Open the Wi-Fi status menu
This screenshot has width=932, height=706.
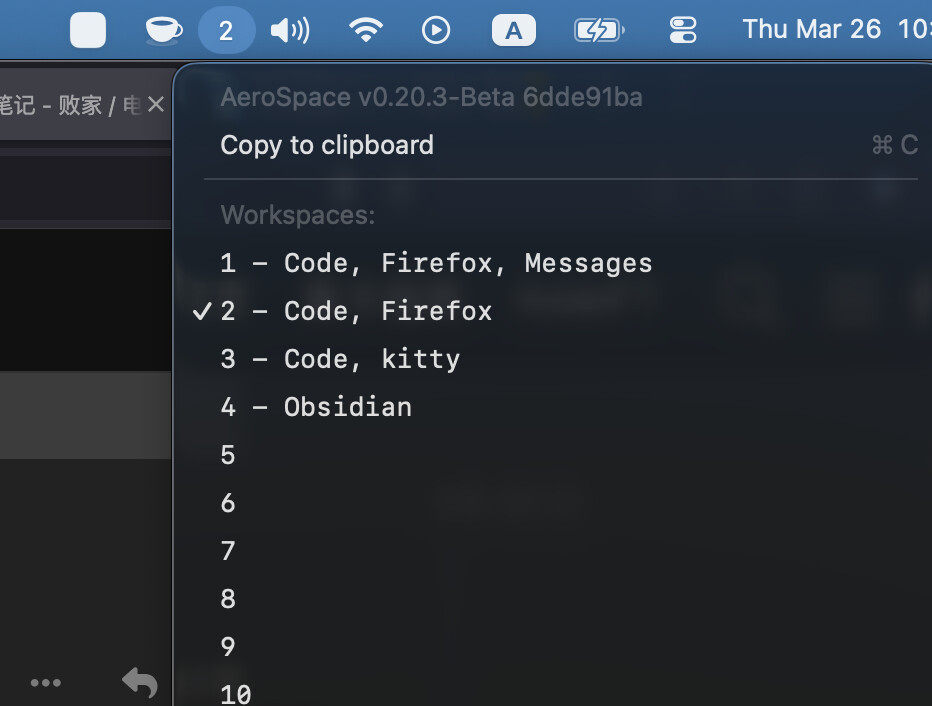click(367, 30)
